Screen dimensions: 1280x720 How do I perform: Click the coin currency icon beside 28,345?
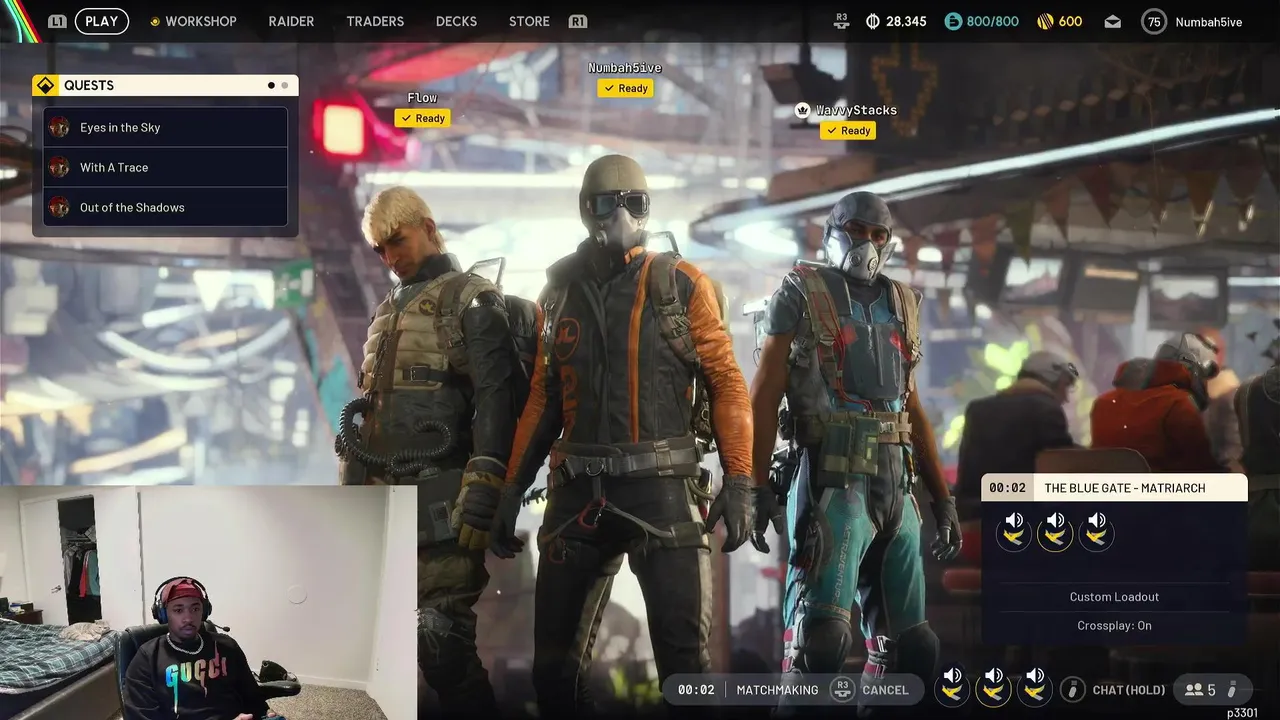pyautogui.click(x=872, y=21)
